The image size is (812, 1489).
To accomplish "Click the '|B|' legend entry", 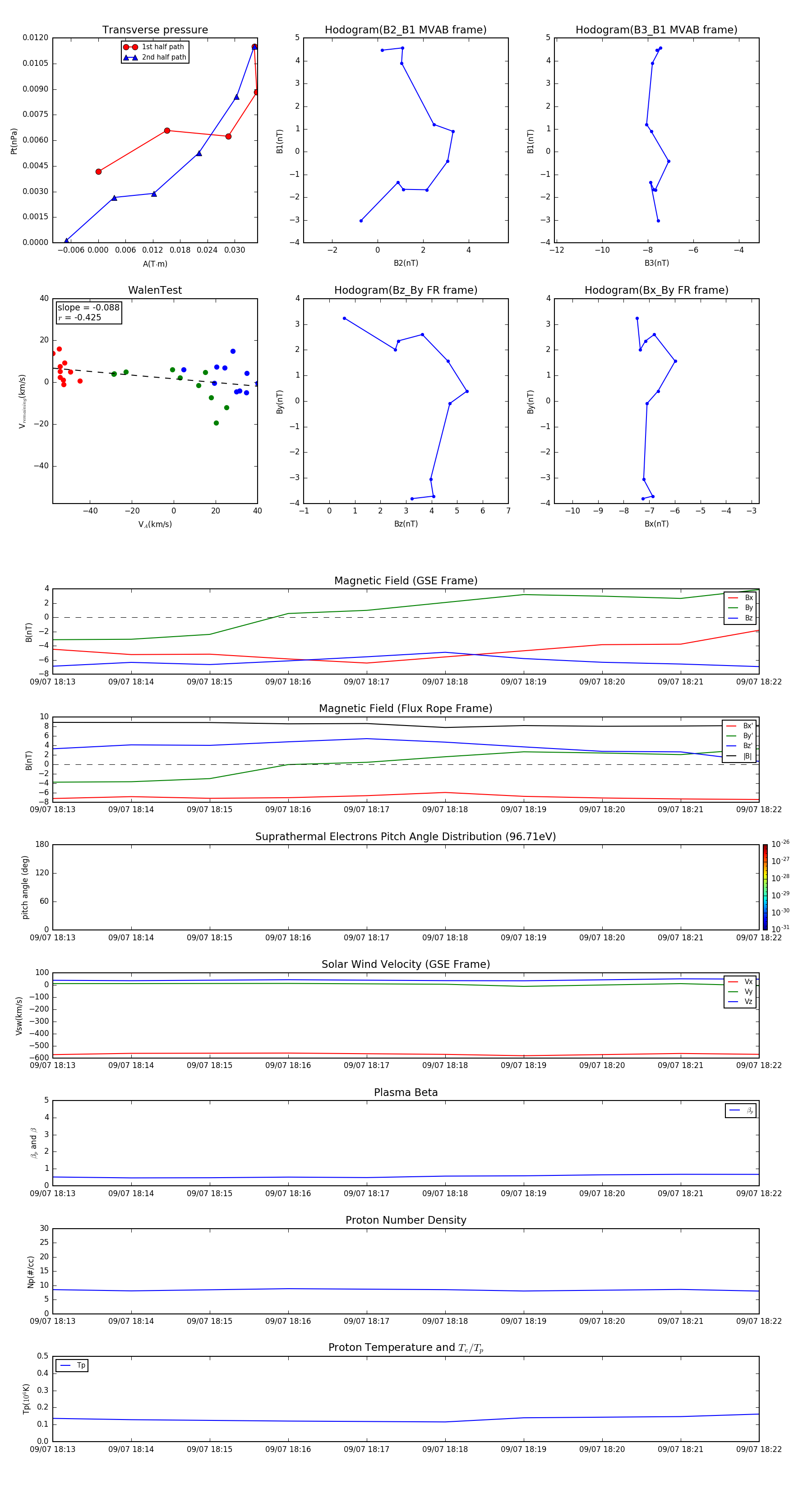I will point(739,756).
